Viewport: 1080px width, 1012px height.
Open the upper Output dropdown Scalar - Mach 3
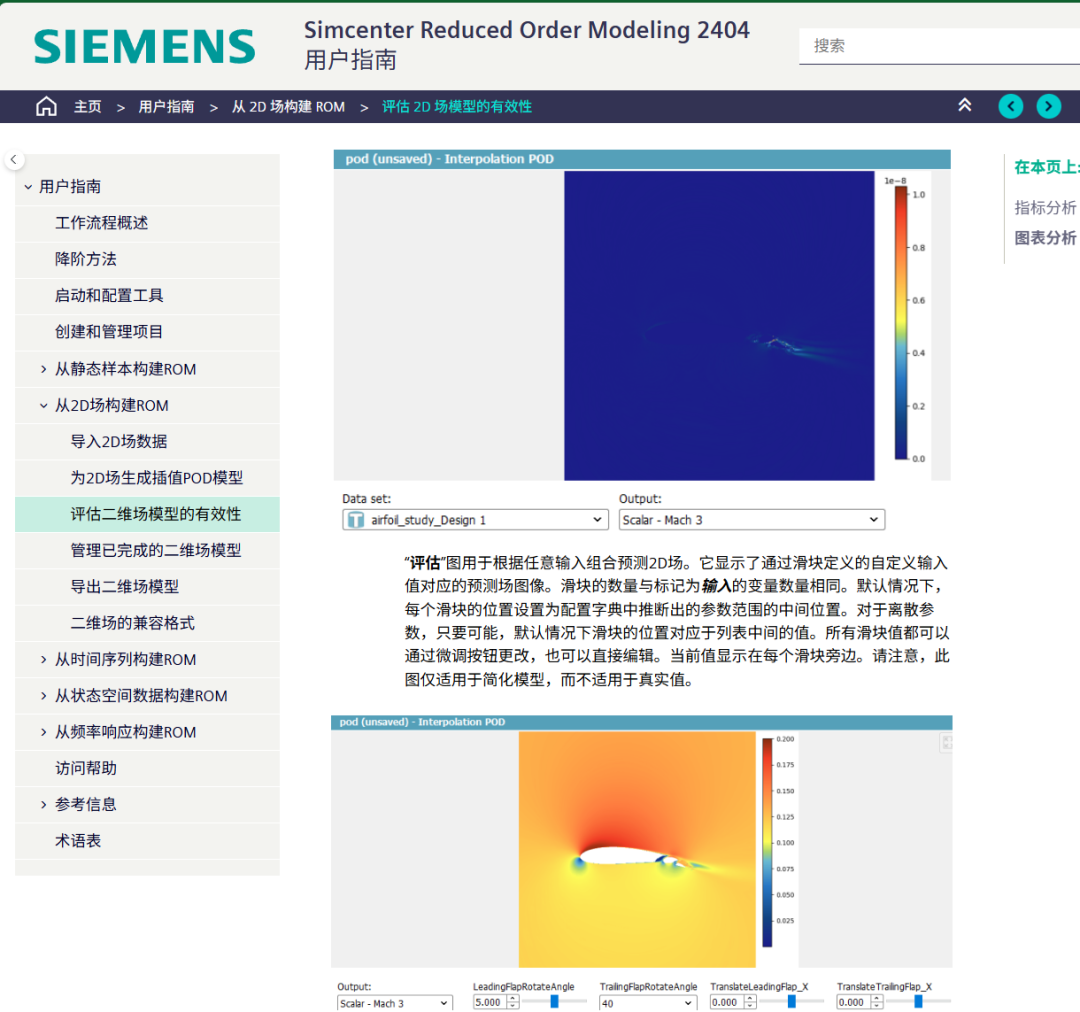751,519
